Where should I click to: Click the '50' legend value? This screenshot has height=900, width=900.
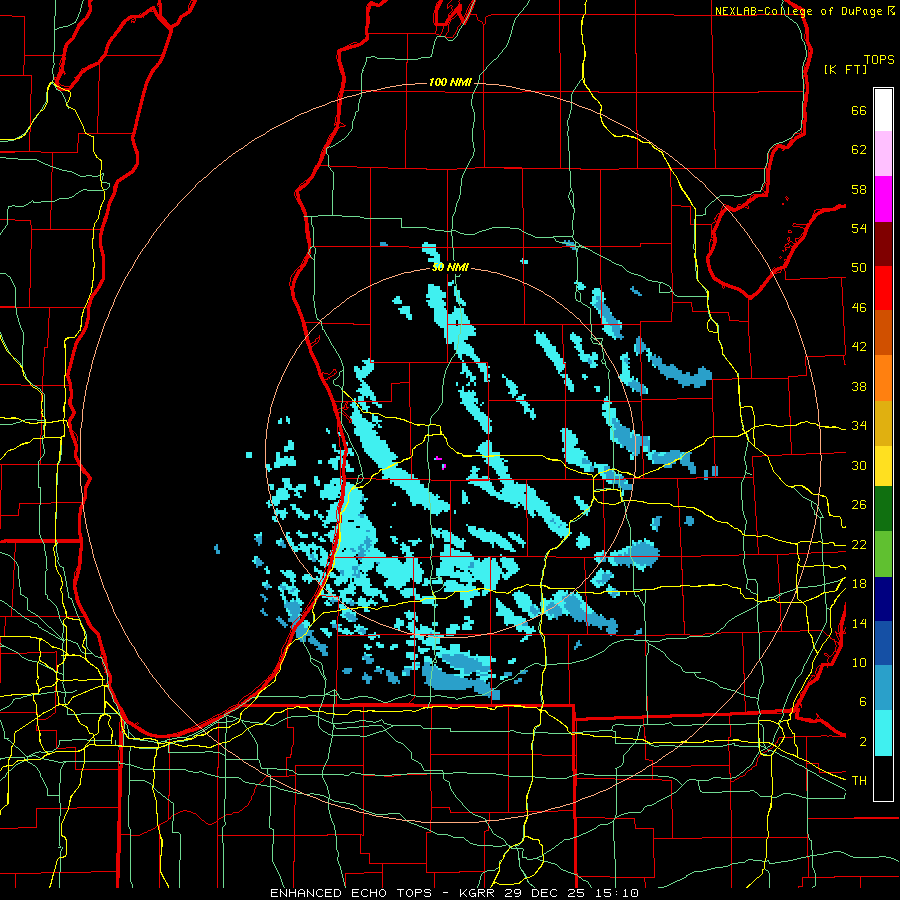click(859, 268)
